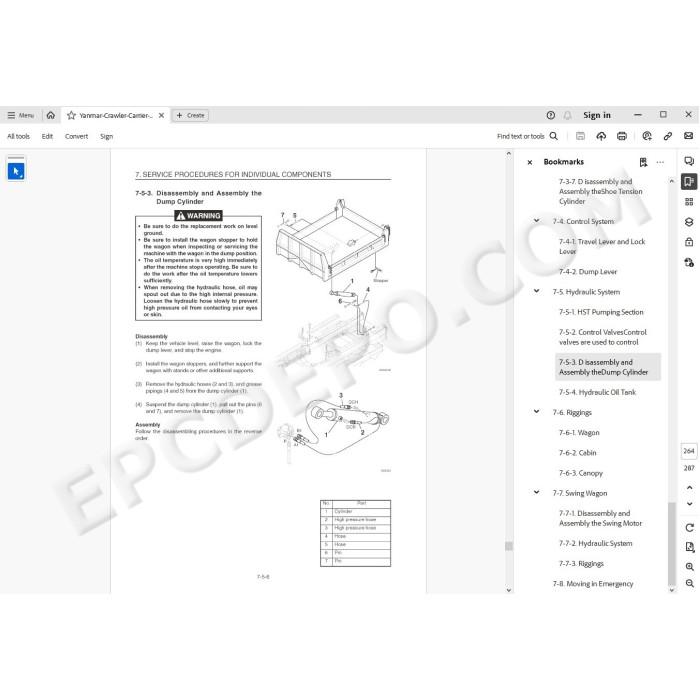
Task: Click the page display settings icon
Action: [x=689, y=547]
